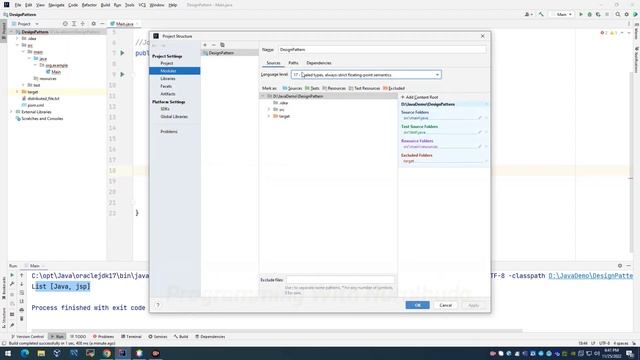
Task: Click the copy module icon
Action: tap(222, 45)
